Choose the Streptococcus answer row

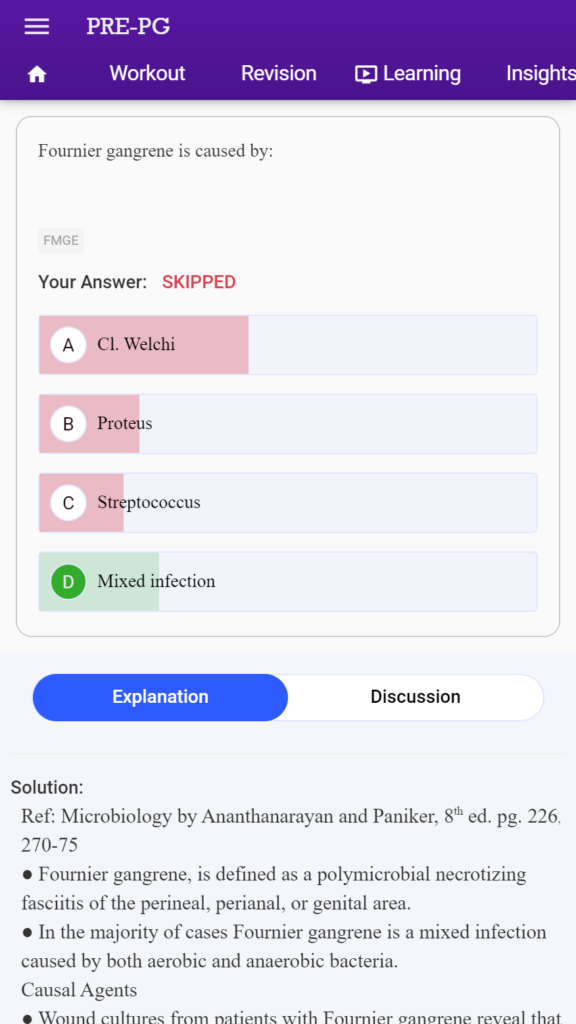288,503
